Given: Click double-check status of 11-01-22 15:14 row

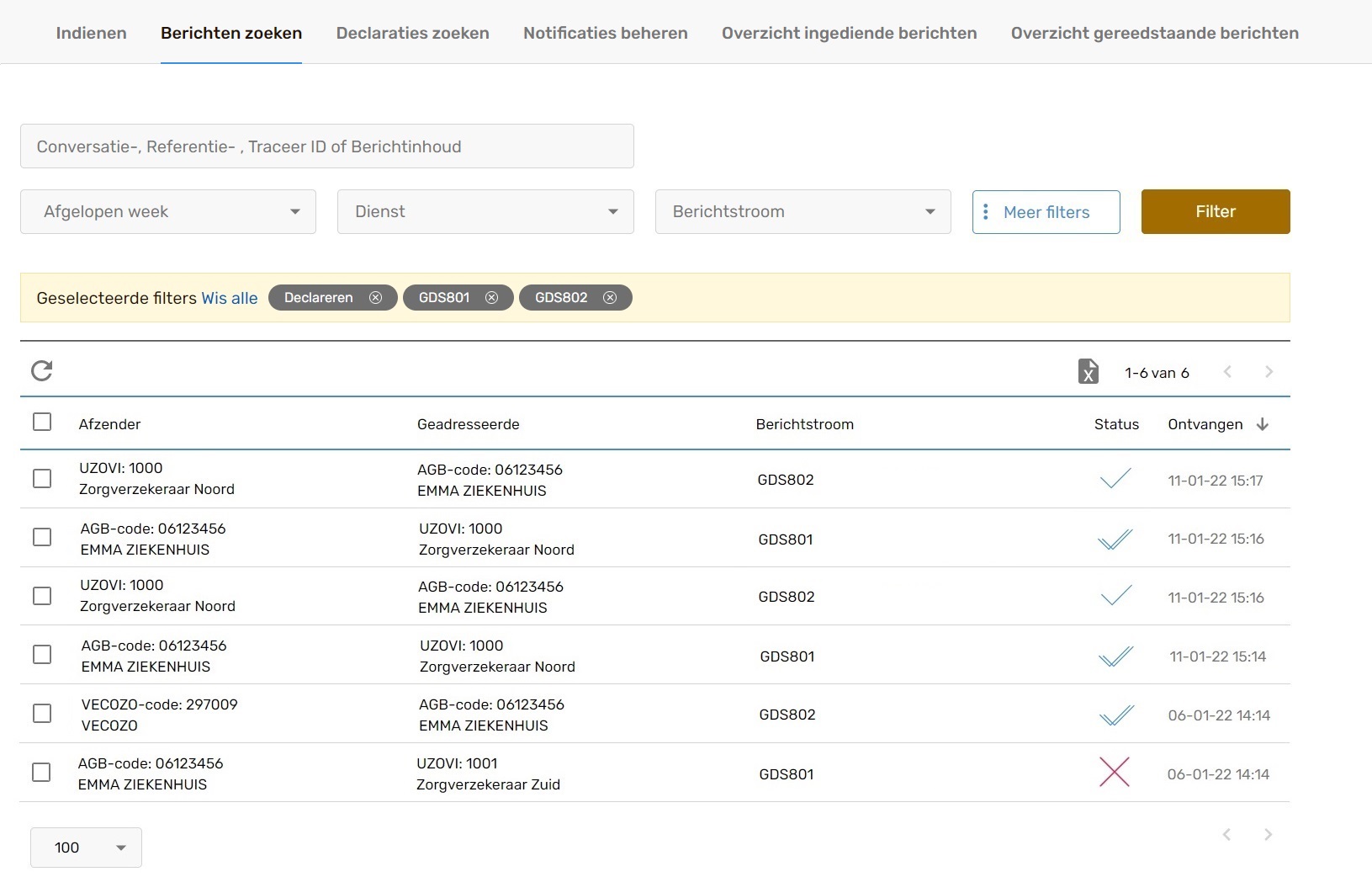Looking at the screenshot, I should (1115, 656).
